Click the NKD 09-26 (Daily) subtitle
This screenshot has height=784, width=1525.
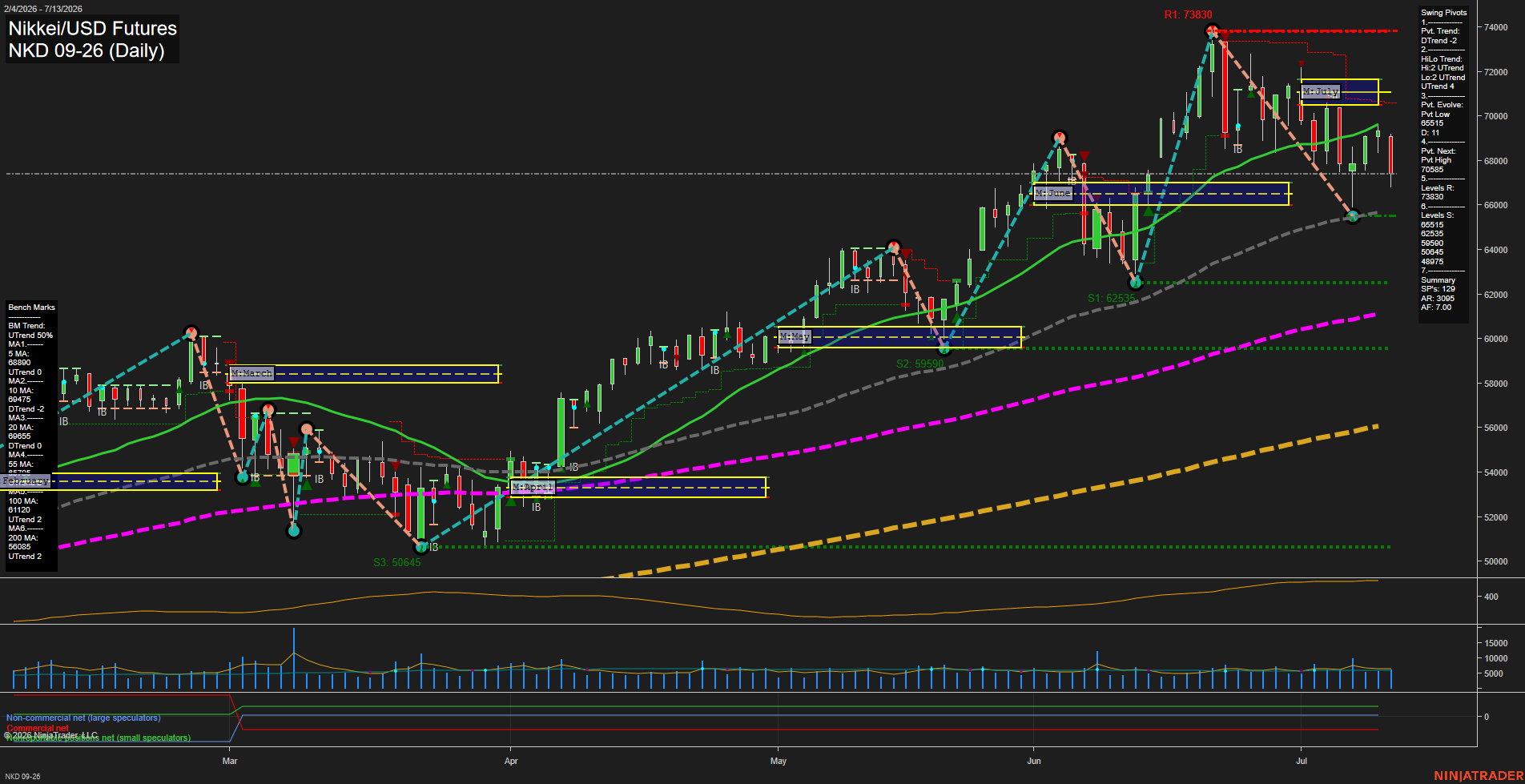point(87,50)
